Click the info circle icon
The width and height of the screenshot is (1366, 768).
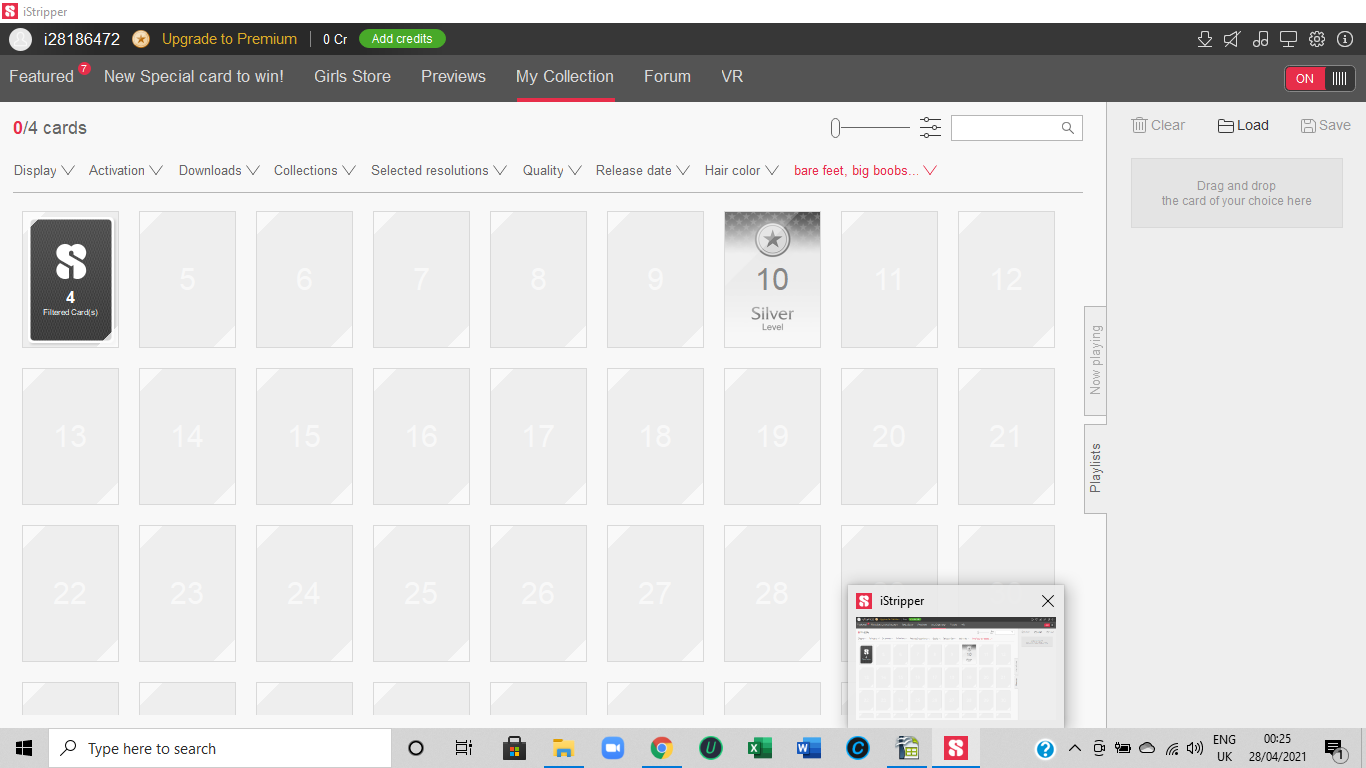tap(1344, 39)
